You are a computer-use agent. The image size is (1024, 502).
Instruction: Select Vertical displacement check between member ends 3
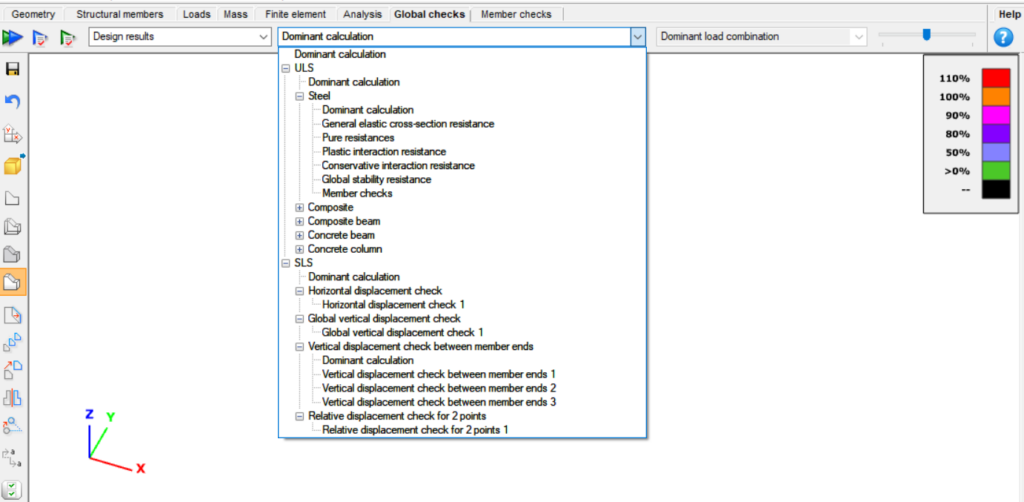[439, 402]
